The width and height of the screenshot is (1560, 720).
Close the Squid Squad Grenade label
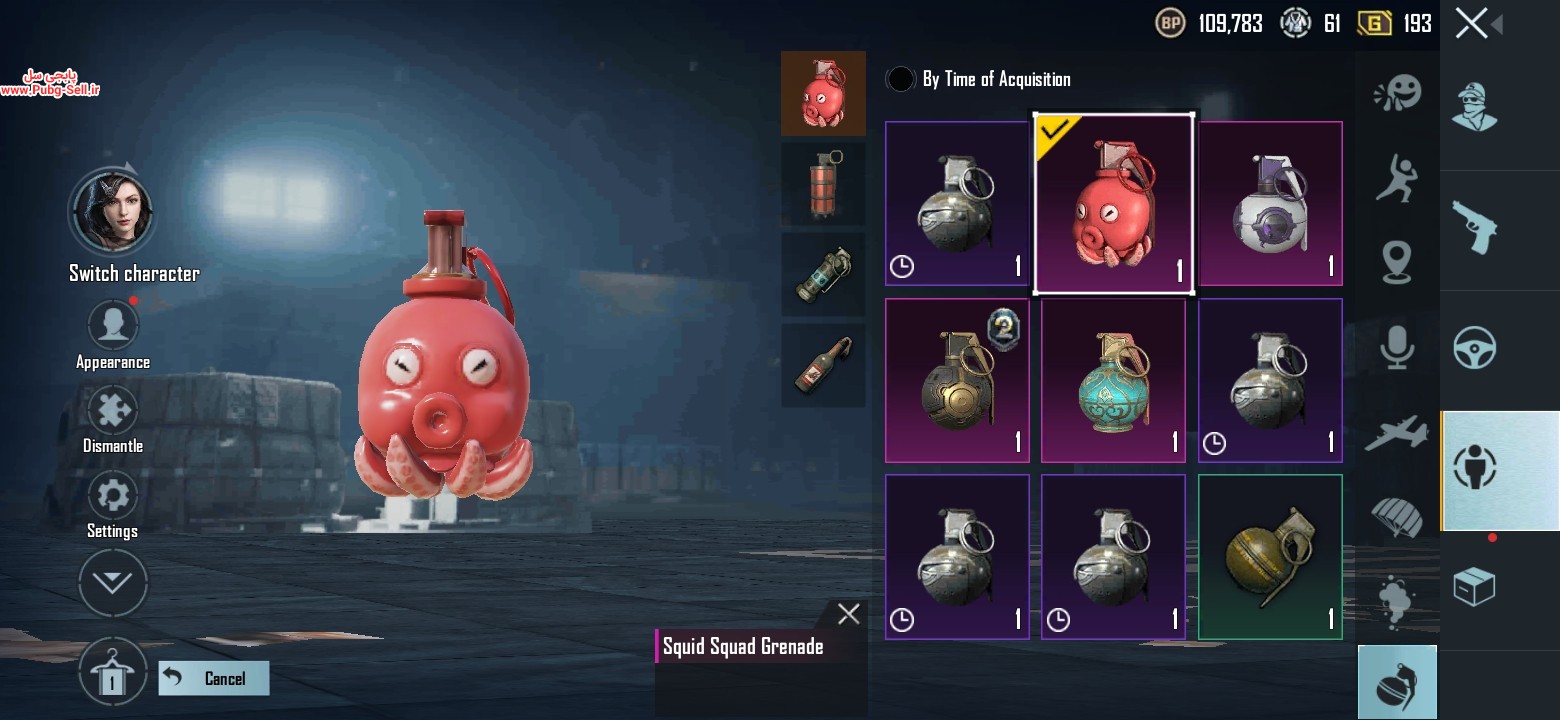coord(848,614)
